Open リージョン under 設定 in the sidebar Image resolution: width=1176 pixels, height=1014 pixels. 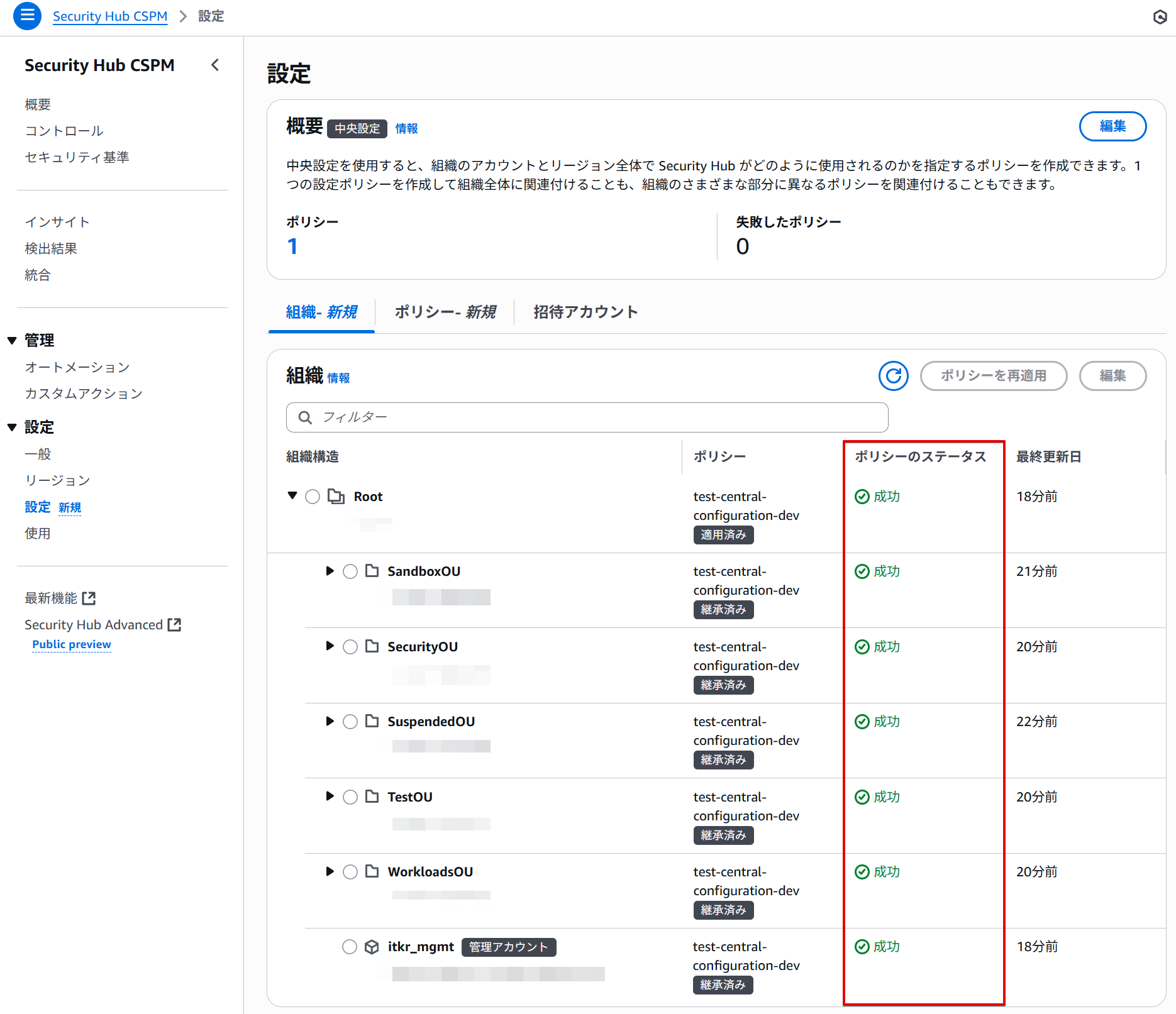click(x=57, y=480)
